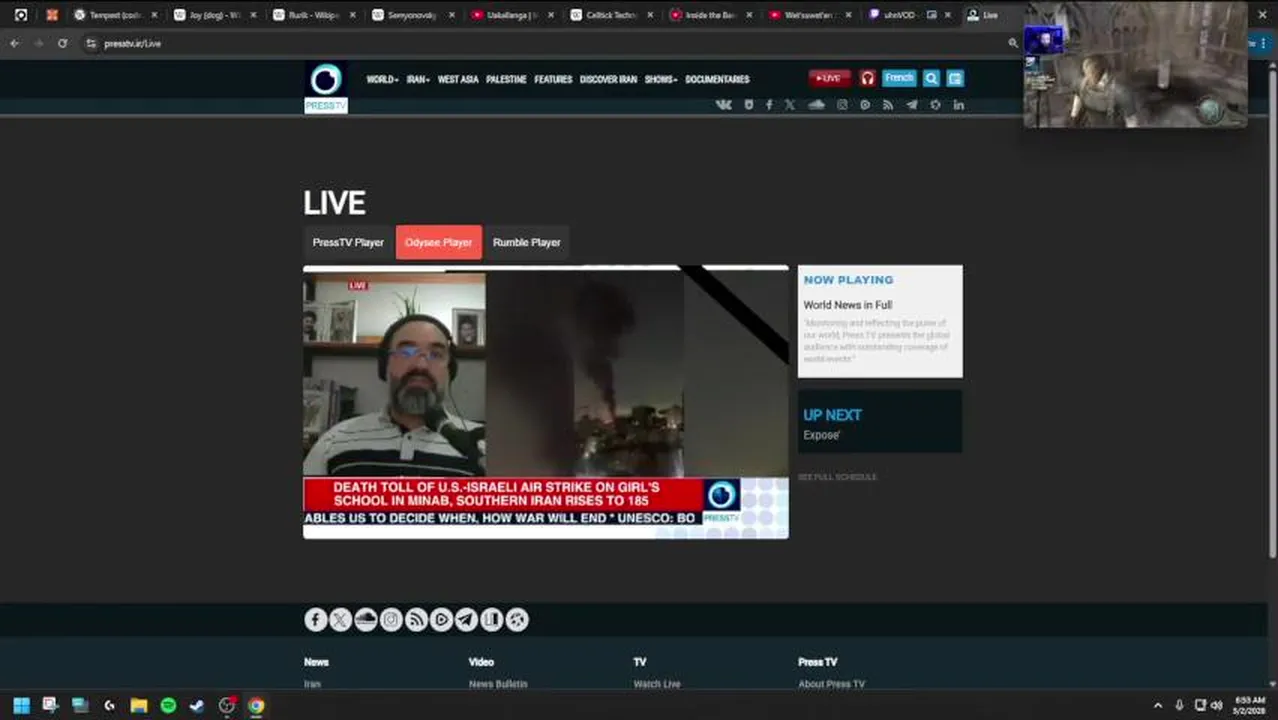Open the Watch Live footer link

click(x=657, y=684)
